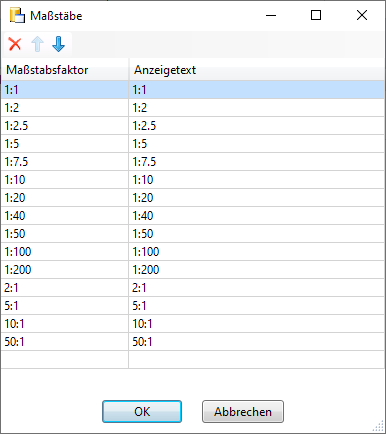386x434 pixels.
Task: Click the 1:1 Anzeigetext cell
Action: (x=256, y=90)
